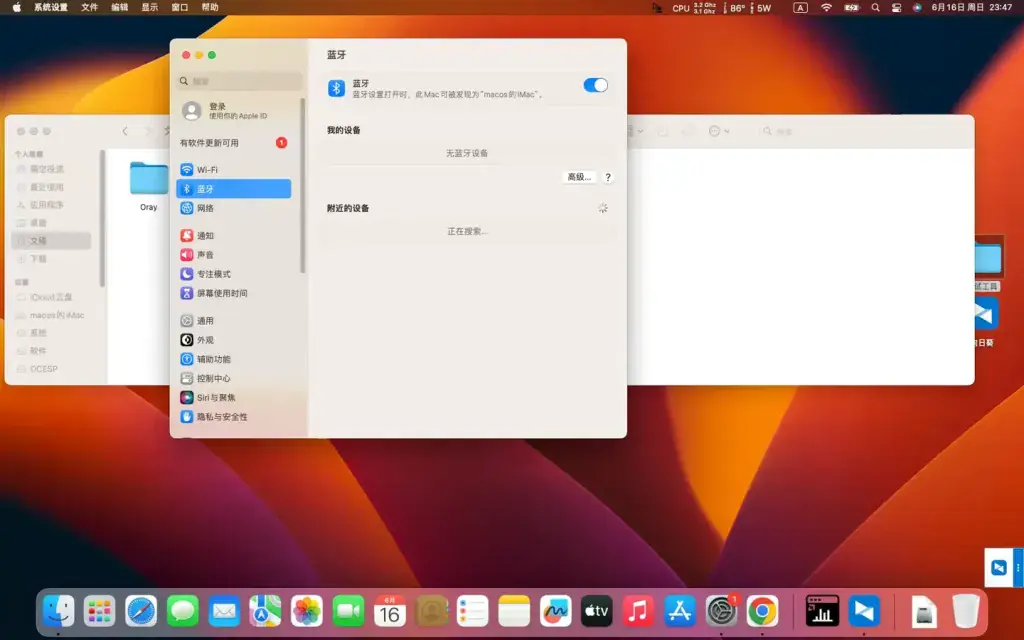This screenshot has height=640, width=1024.
Task: Select 蓝牙 in System Settings sidebar
Action: tap(233, 189)
